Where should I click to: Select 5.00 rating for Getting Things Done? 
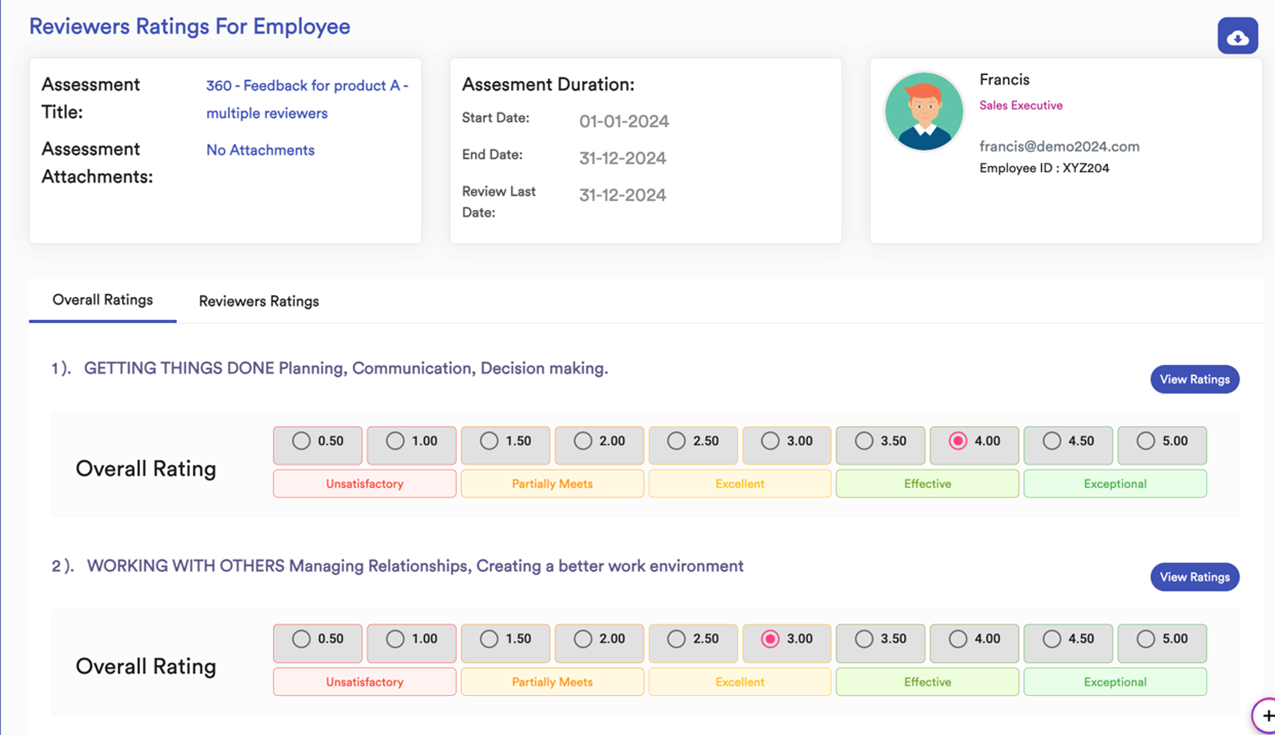pyautogui.click(x=1146, y=441)
